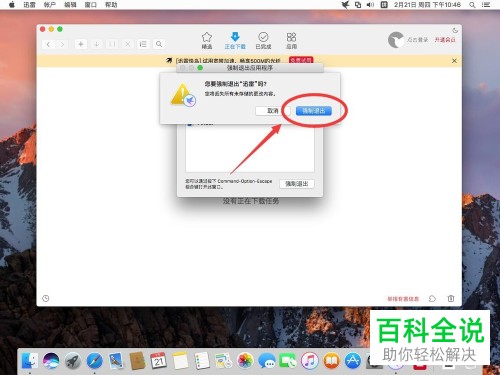Click 取消 in the force quit dialog
The height and width of the screenshot is (375, 500).
click(272, 111)
